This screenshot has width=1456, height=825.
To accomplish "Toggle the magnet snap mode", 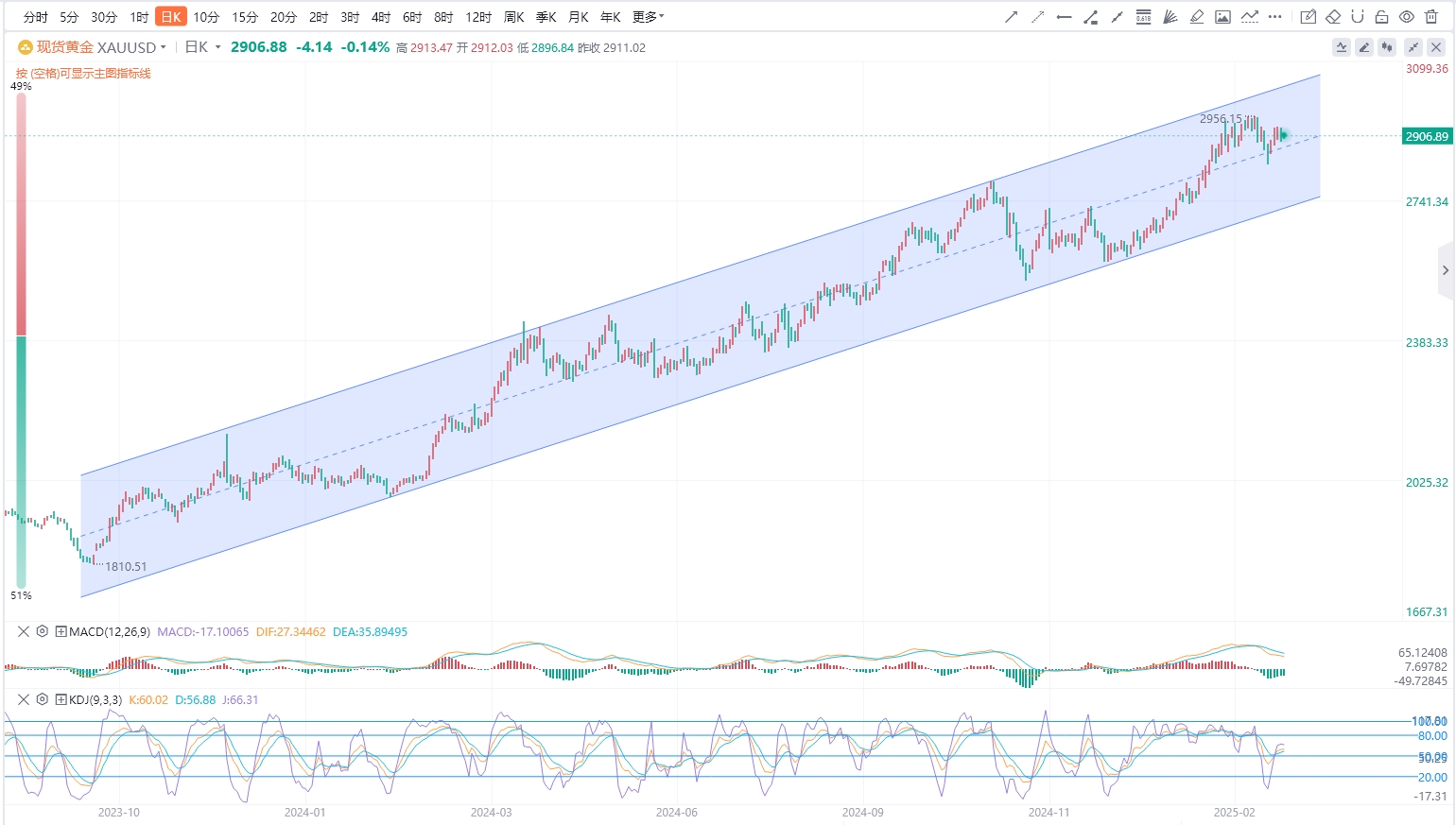I will click(x=1358, y=17).
